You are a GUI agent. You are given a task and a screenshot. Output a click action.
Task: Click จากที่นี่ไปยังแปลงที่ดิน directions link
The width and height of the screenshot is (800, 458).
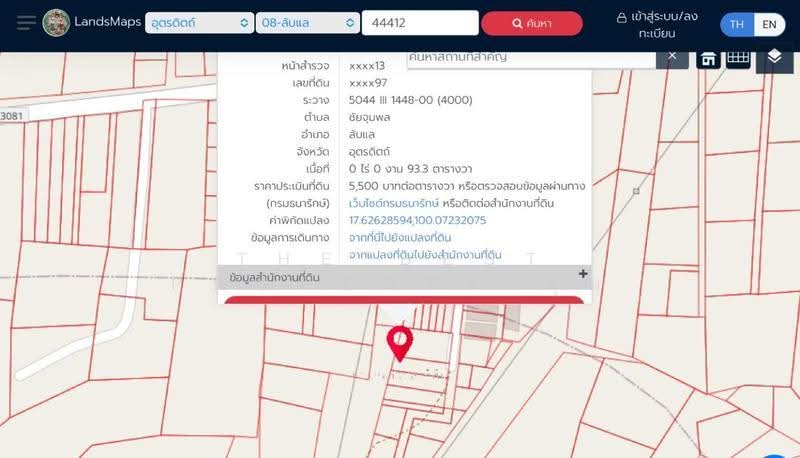tap(400, 237)
